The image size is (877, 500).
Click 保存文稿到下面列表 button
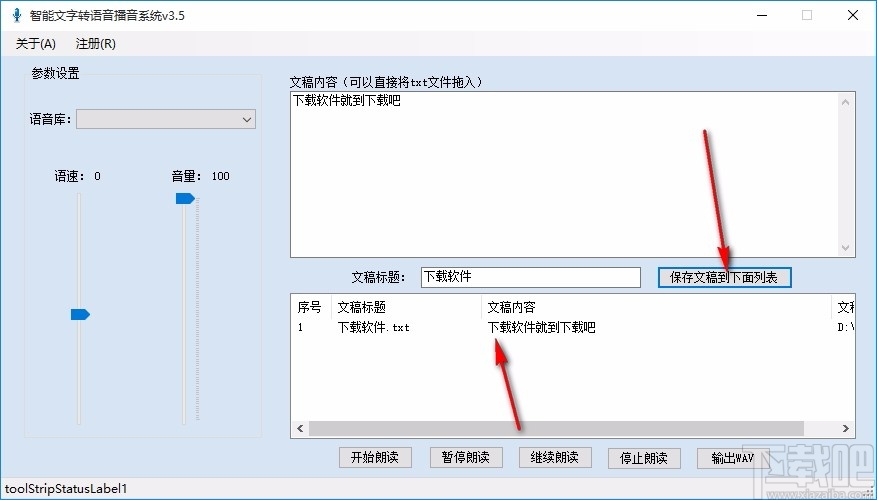724,277
